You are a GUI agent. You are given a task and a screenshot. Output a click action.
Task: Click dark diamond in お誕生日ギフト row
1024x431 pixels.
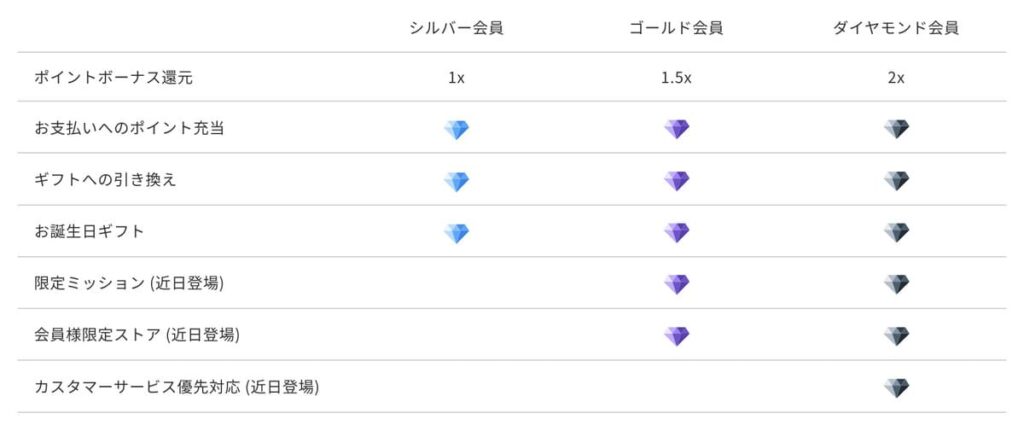[896, 232]
